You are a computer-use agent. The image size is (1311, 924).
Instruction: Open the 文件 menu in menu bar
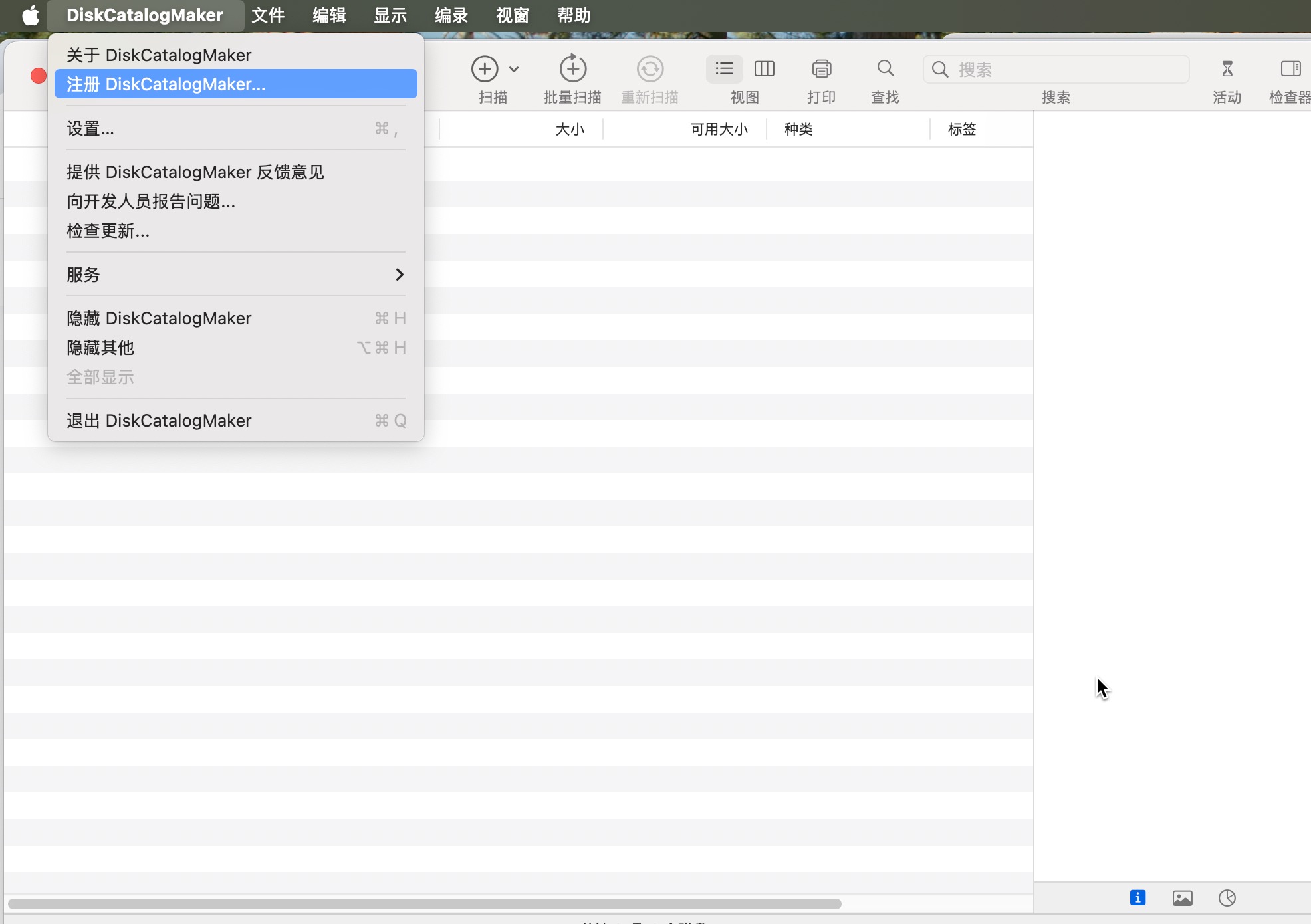[x=268, y=15]
